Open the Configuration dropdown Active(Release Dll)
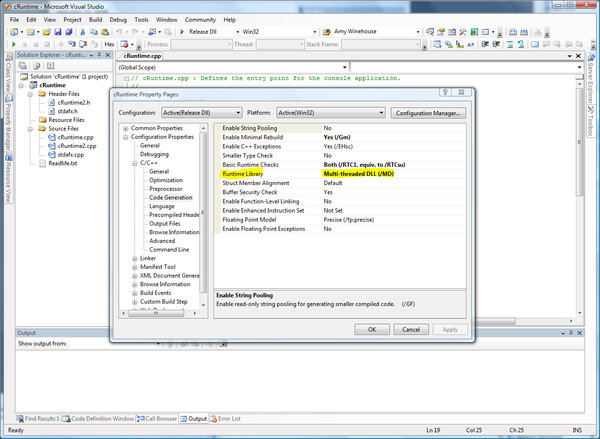The height and width of the screenshot is (439, 600). [201, 113]
